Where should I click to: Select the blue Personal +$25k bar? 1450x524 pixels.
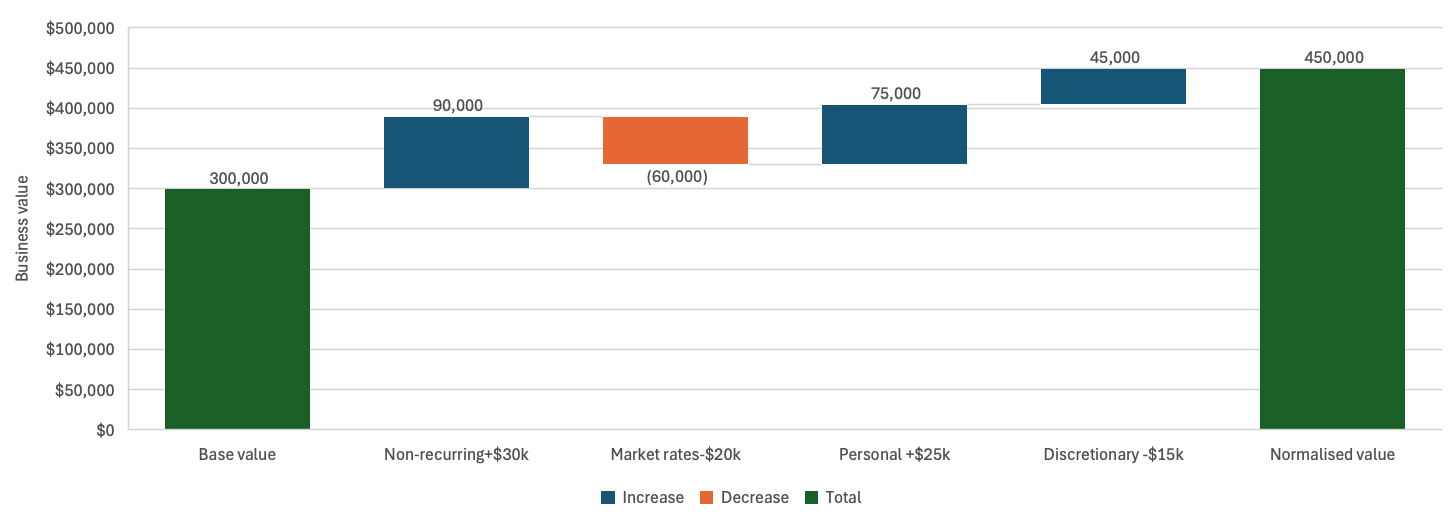[x=894, y=135]
